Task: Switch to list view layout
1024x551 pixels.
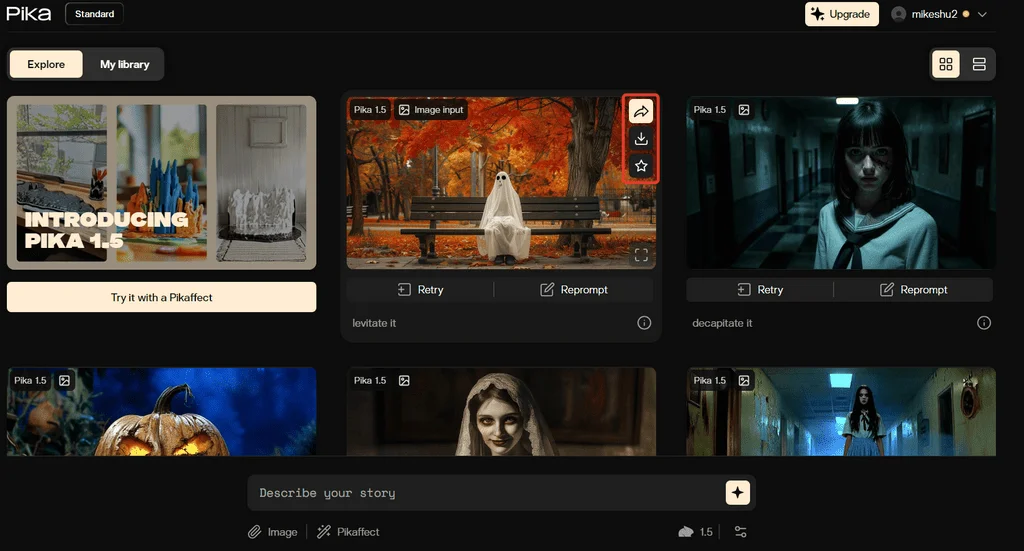Action: point(979,64)
